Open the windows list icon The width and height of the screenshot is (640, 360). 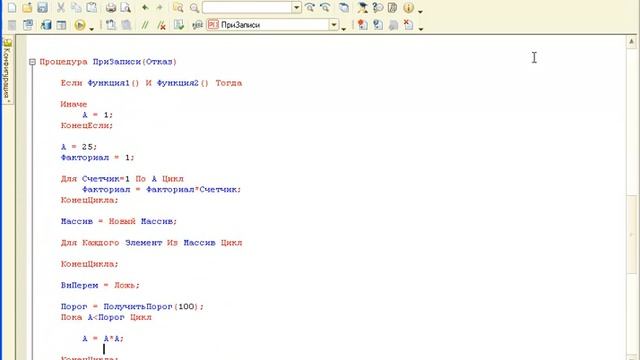tap(344, 7)
